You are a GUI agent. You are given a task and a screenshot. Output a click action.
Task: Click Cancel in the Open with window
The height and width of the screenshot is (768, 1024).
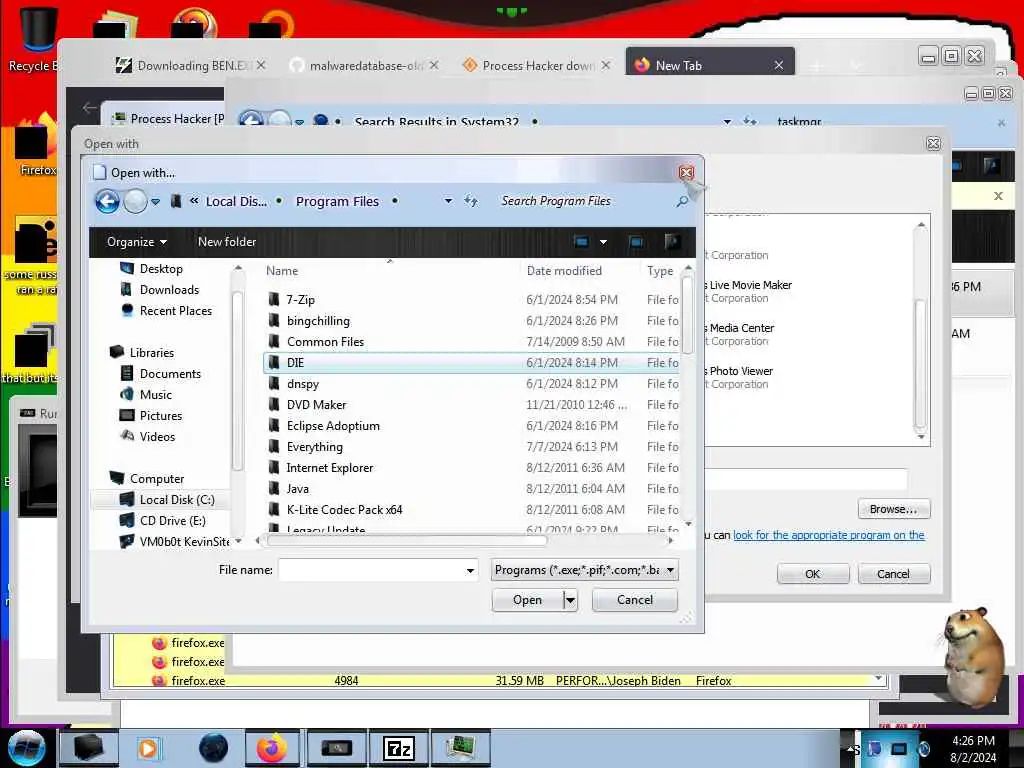coord(893,573)
